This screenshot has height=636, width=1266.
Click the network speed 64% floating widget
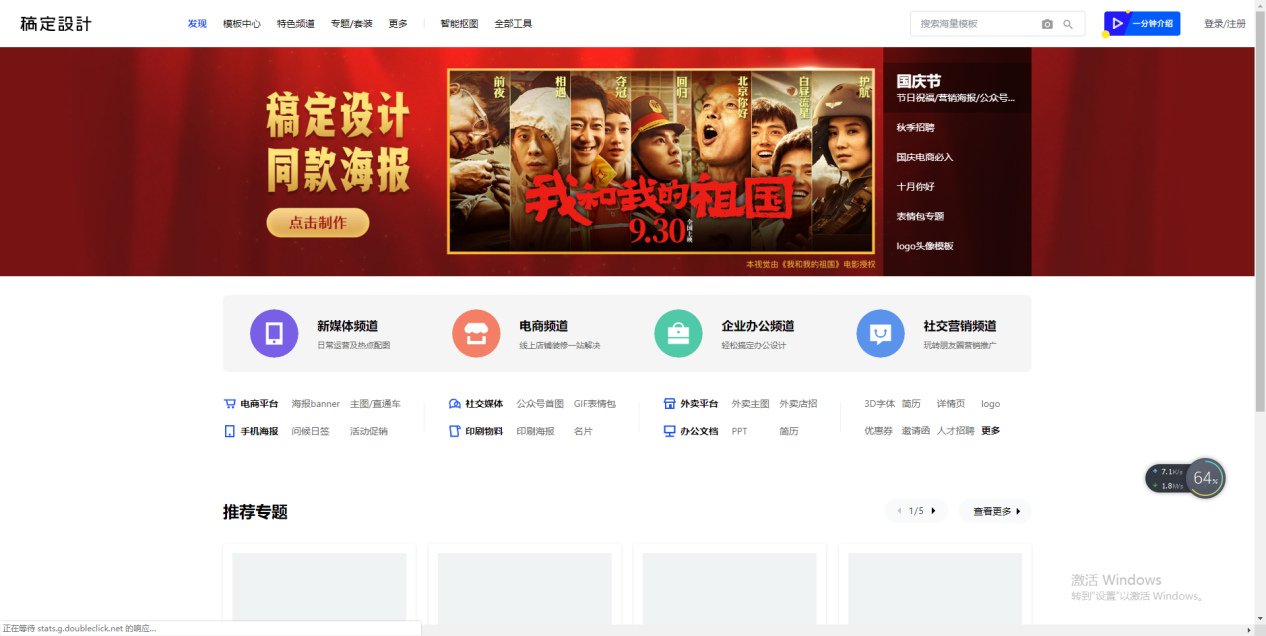coord(1186,478)
